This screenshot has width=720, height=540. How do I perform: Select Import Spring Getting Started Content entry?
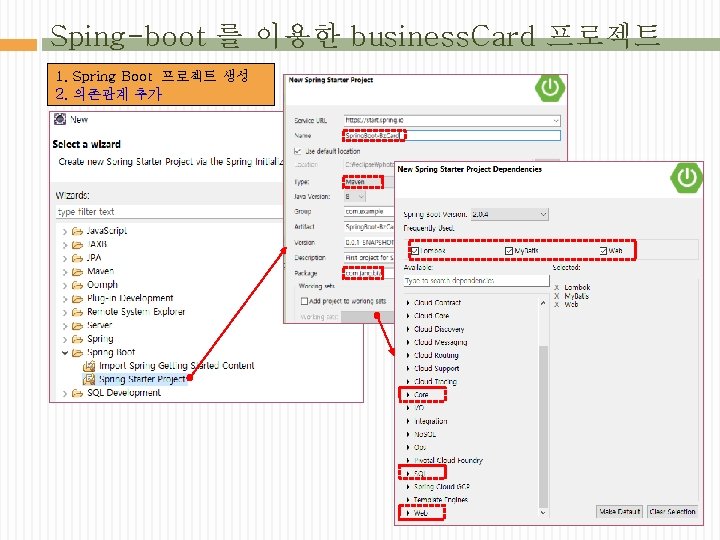click(x=176, y=366)
